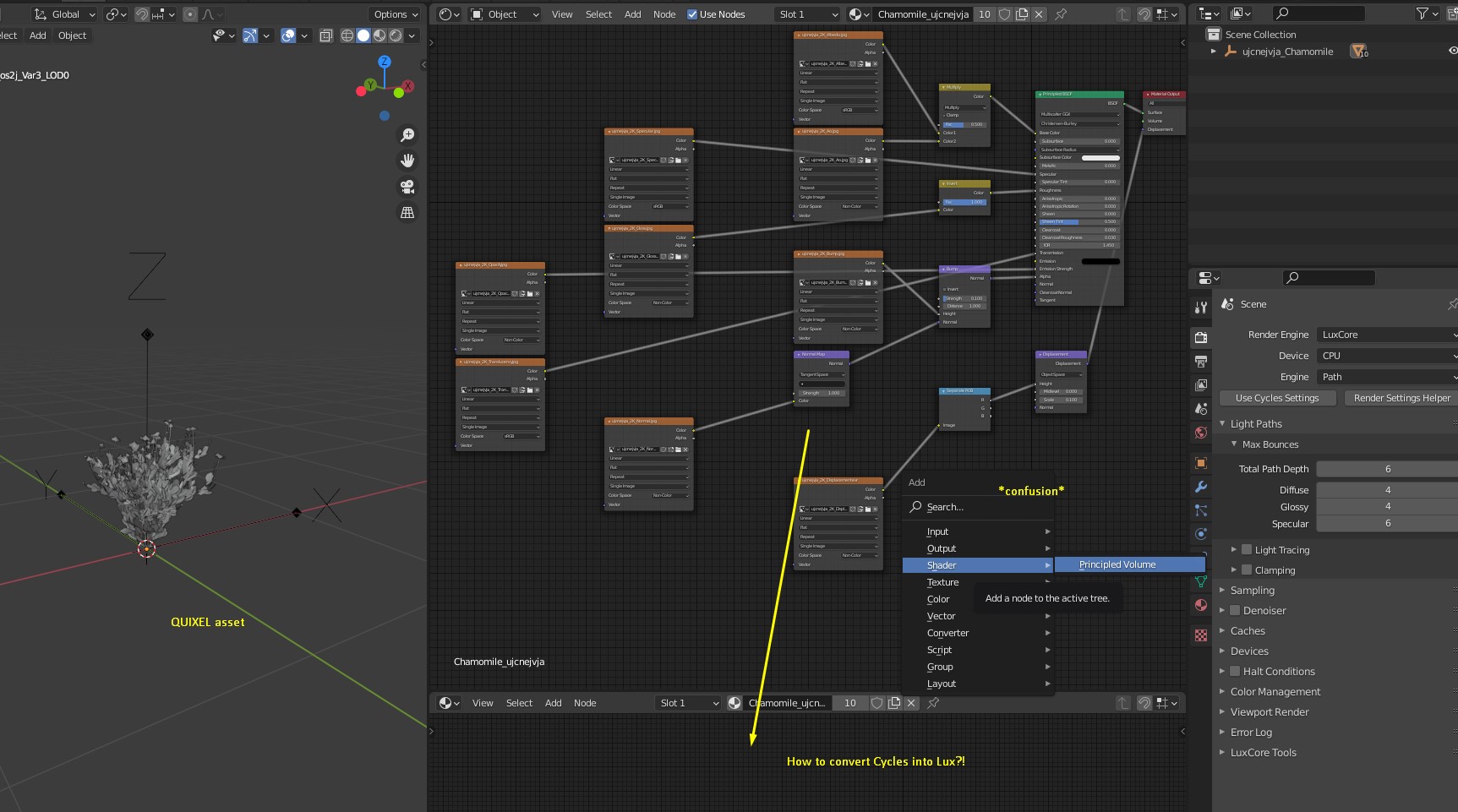This screenshot has height=812, width=1458.
Task: Open the Render Engine LuxCore dropdown
Action: coord(1386,335)
